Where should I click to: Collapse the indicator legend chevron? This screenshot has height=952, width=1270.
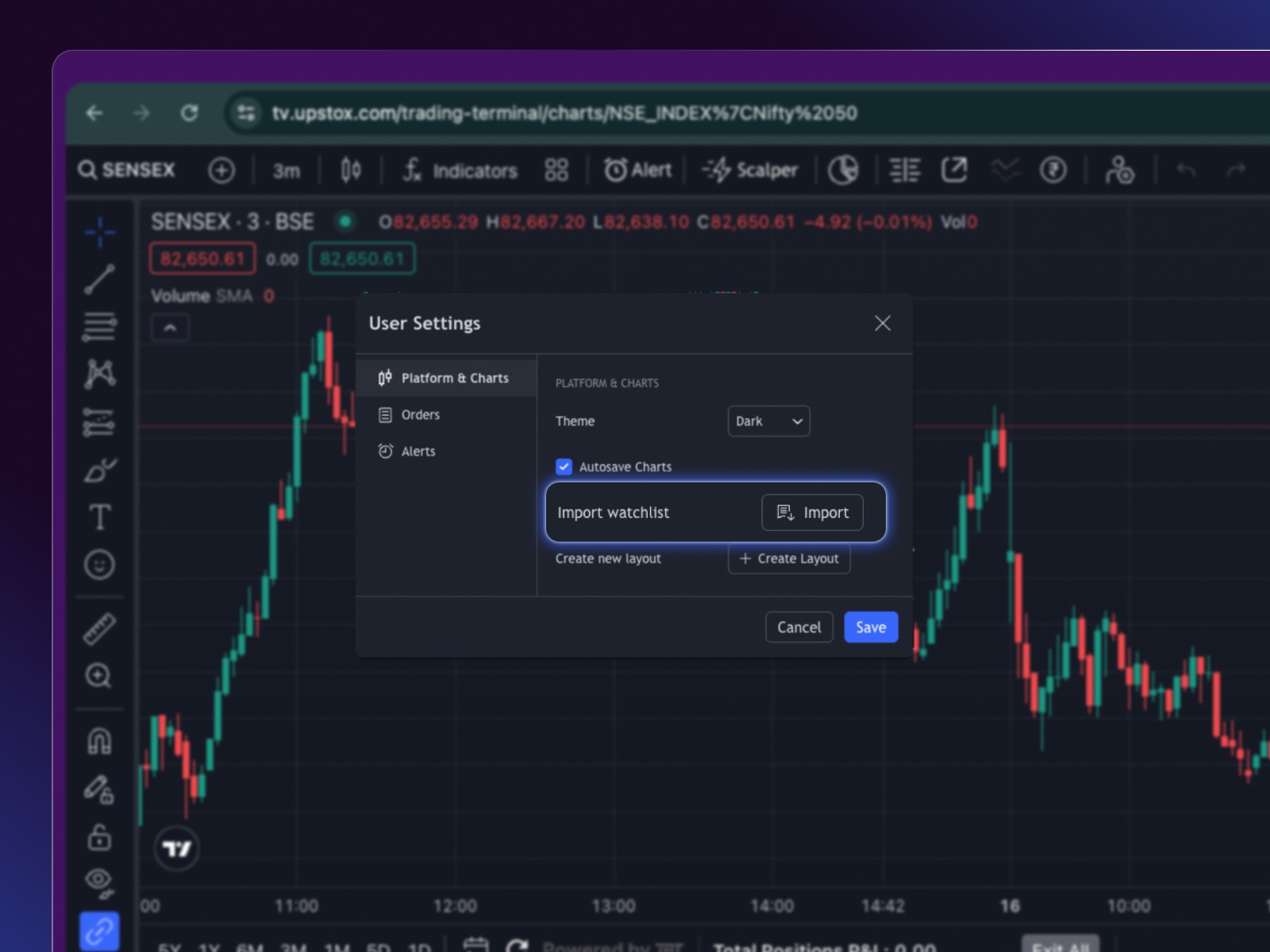click(x=170, y=327)
